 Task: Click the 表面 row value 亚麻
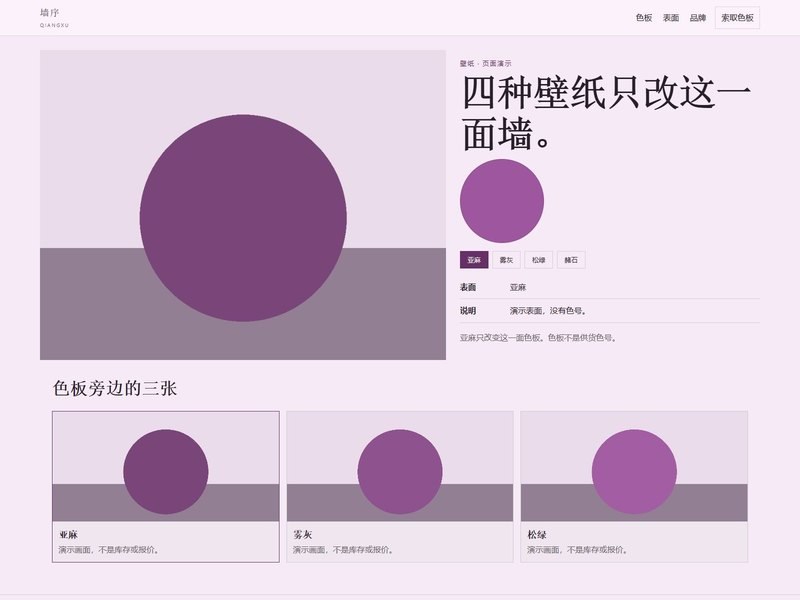pyautogui.click(x=517, y=287)
